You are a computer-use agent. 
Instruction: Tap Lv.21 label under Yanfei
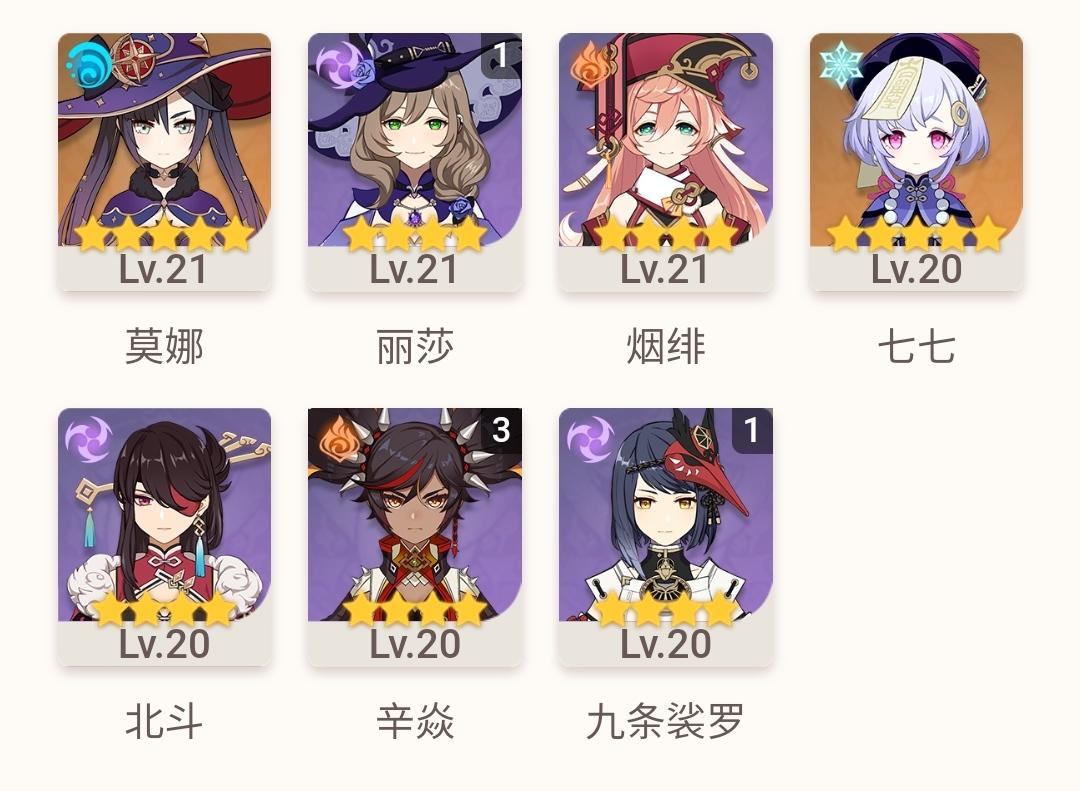665,269
